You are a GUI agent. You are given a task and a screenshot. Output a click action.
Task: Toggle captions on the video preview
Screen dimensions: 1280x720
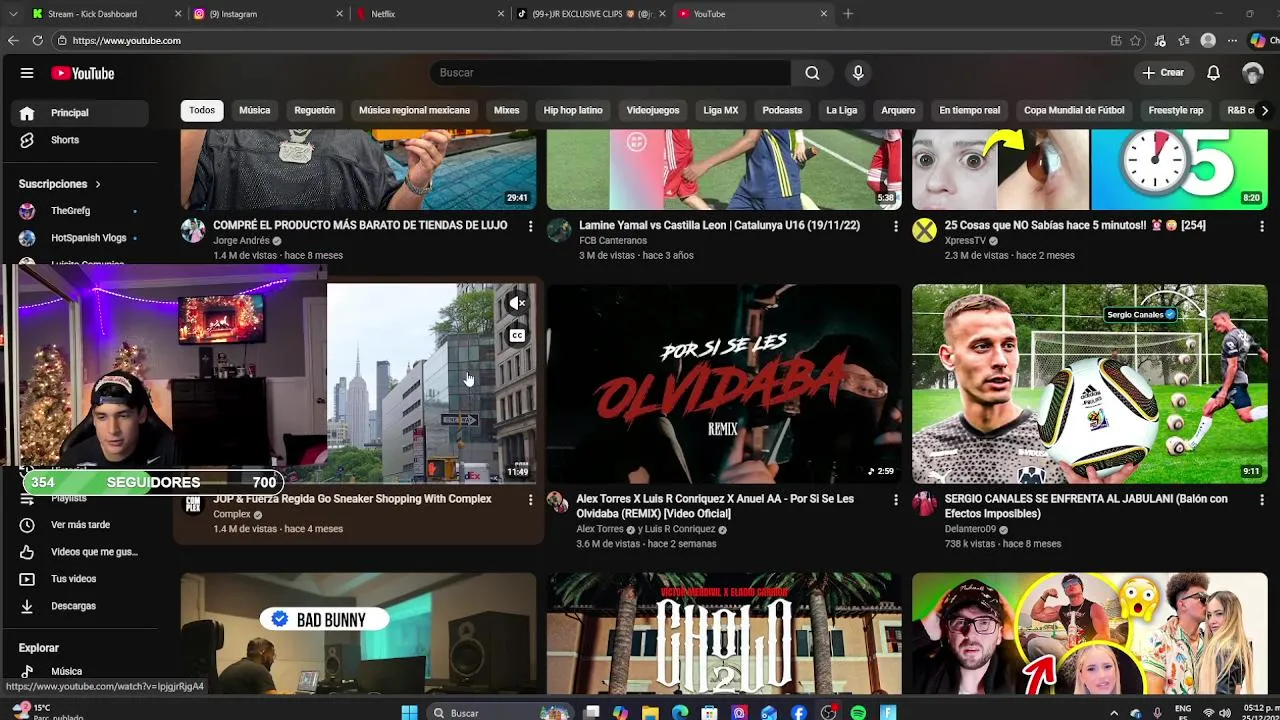(x=517, y=336)
